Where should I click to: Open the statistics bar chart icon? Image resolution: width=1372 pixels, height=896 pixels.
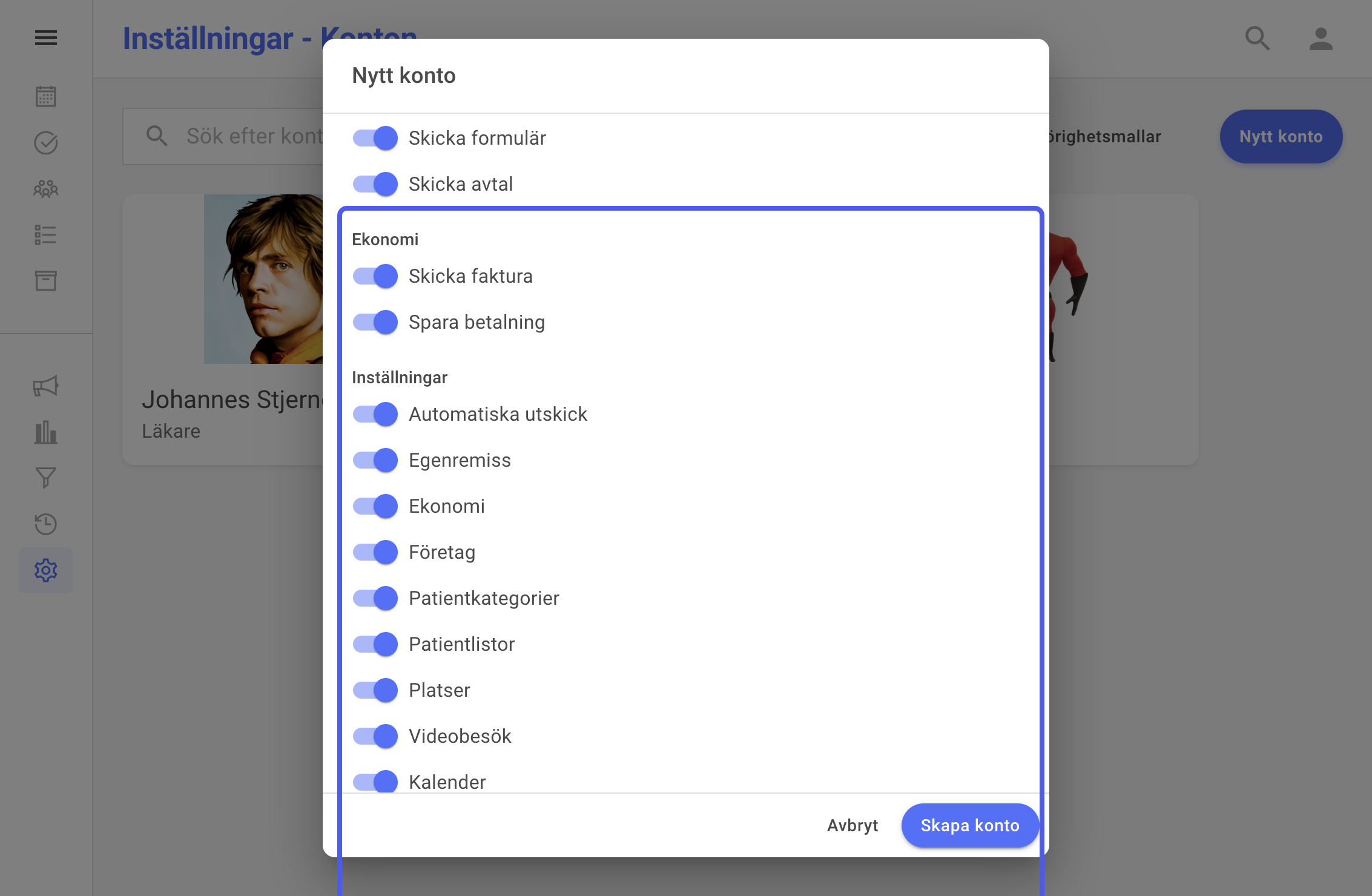click(x=46, y=432)
